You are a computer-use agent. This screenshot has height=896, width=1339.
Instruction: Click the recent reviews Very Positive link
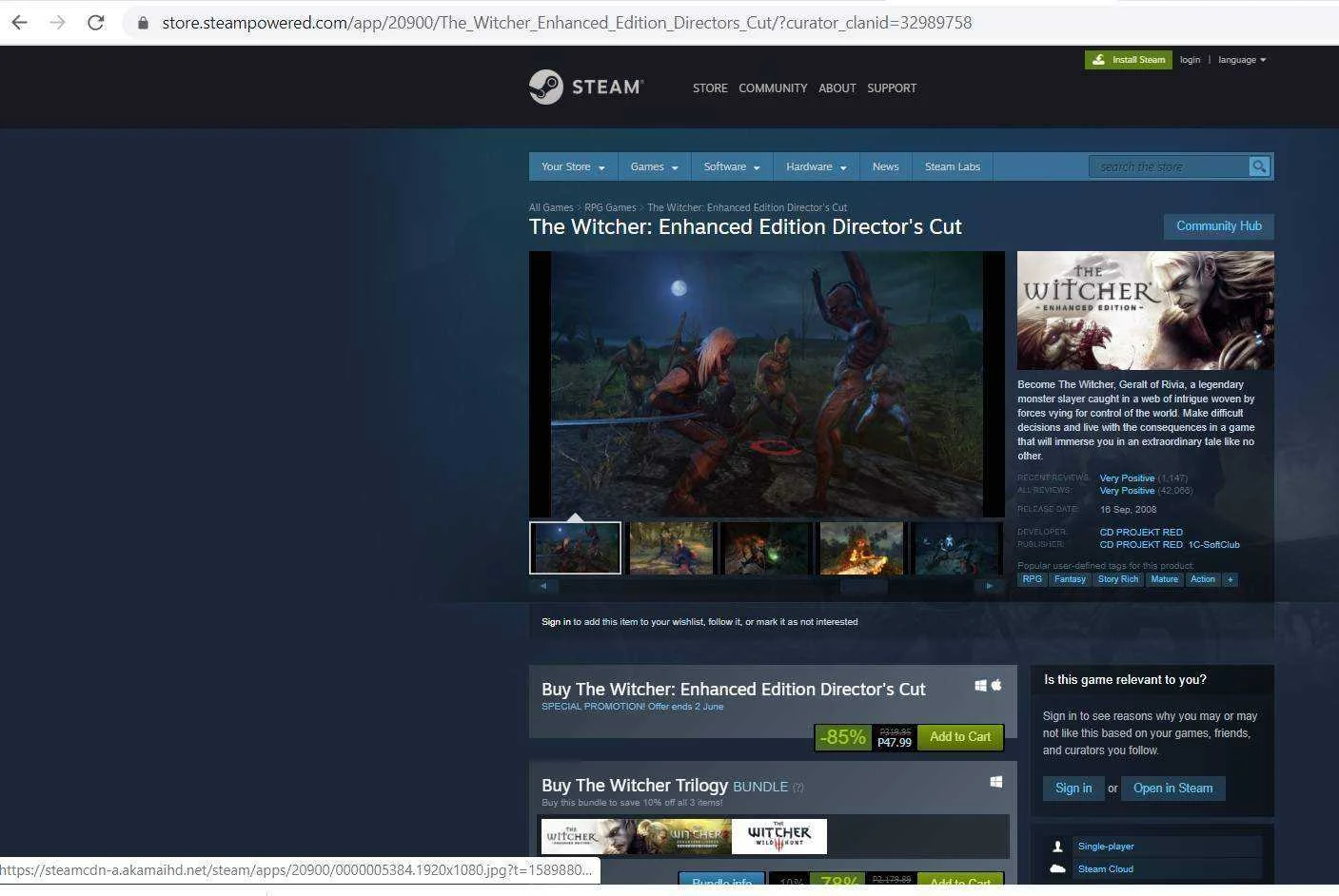coord(1127,478)
